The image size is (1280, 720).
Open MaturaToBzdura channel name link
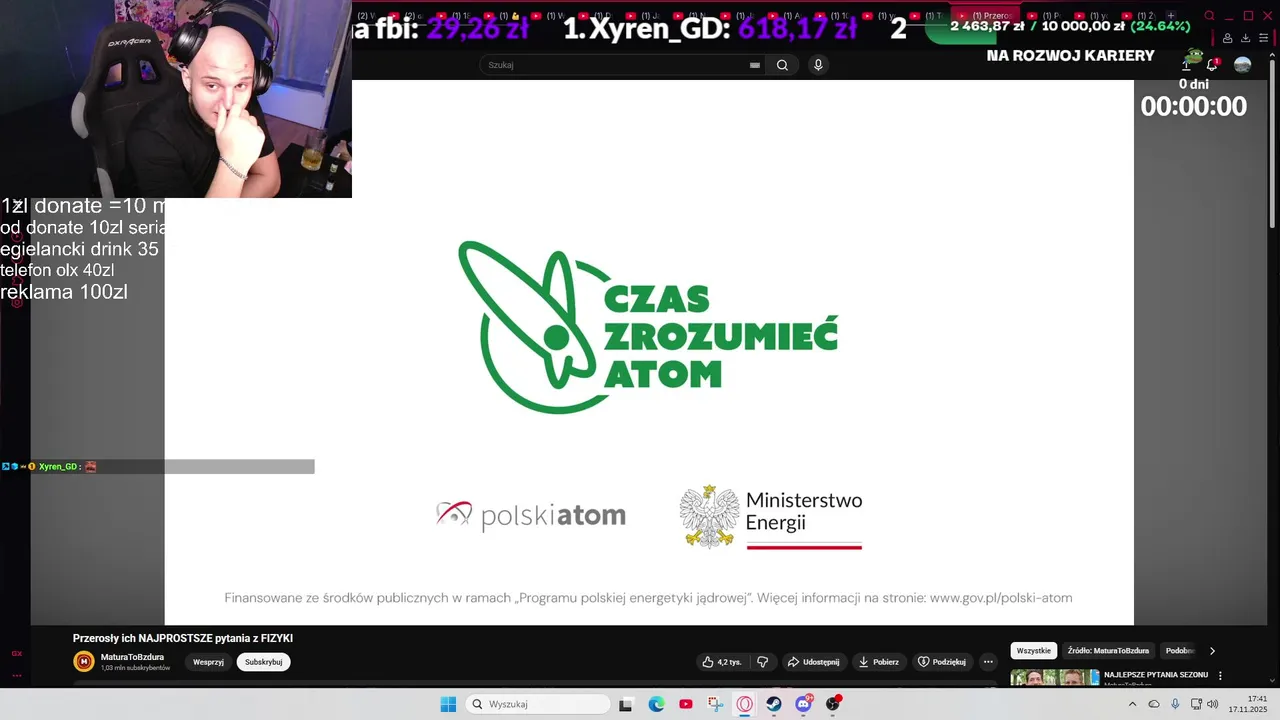click(132, 657)
